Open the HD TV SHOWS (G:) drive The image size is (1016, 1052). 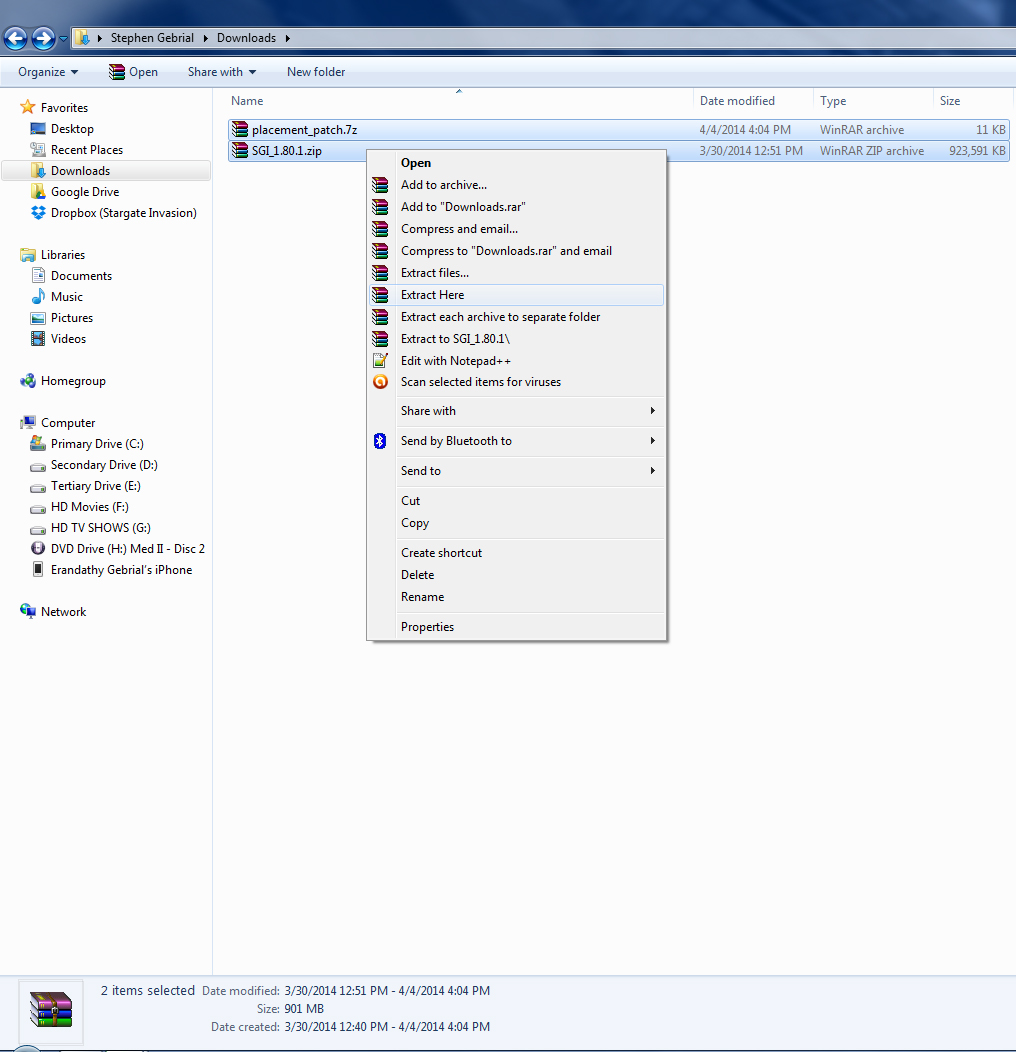point(101,527)
